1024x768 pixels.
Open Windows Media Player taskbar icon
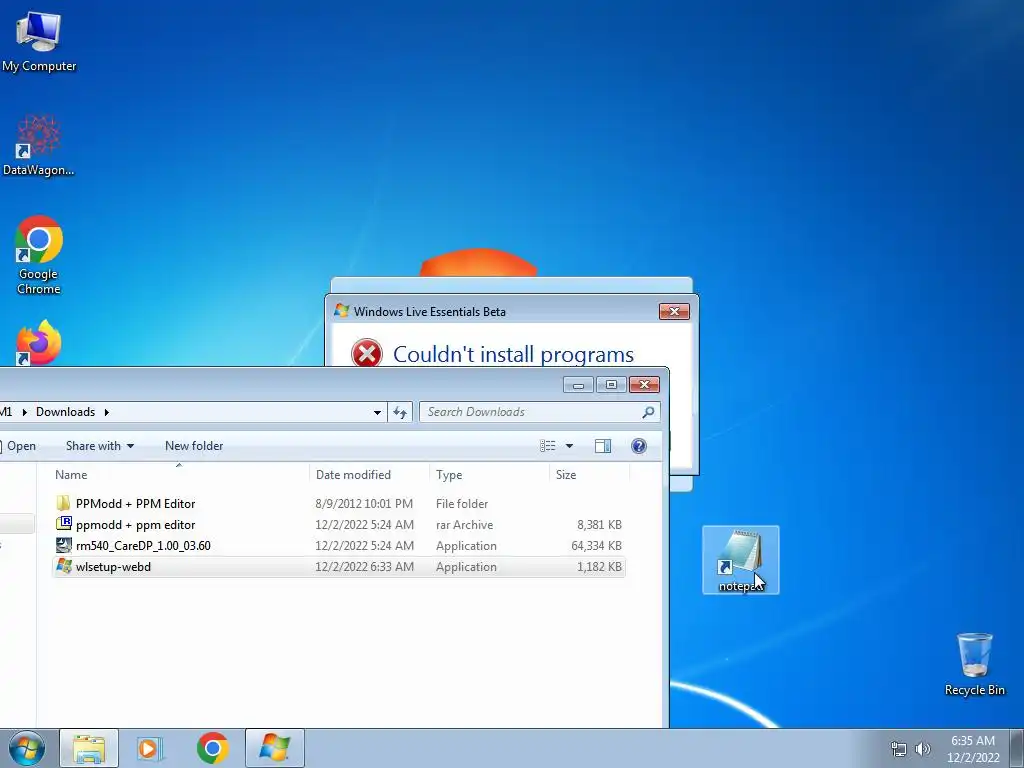150,748
